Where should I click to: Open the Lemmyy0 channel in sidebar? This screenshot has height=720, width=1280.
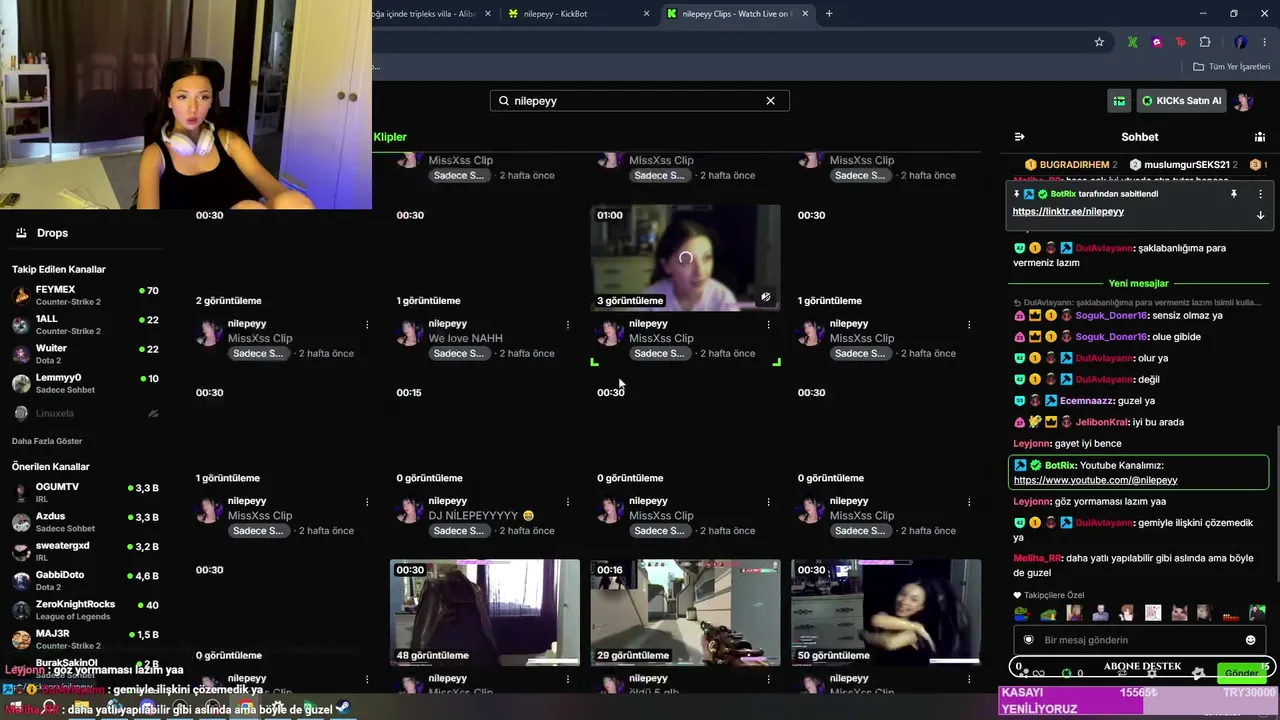pyautogui.click(x=86, y=383)
